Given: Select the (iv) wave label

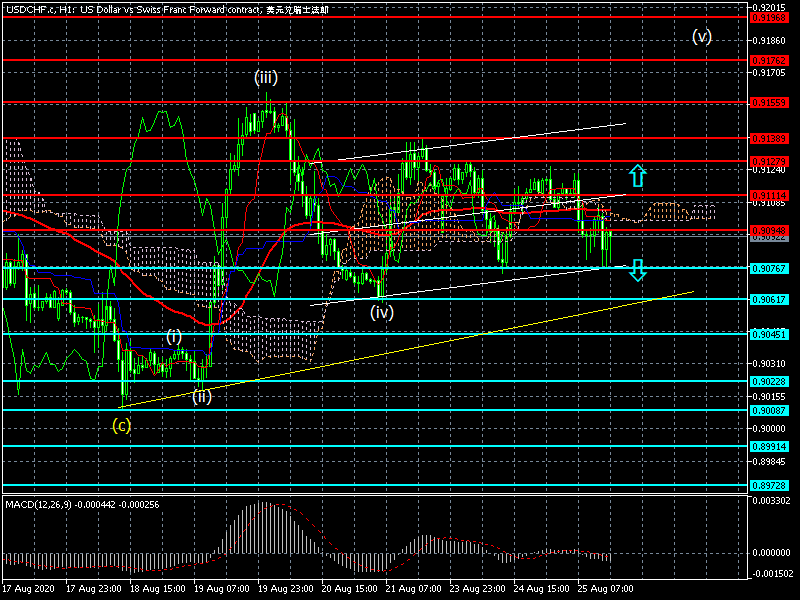Looking at the screenshot, I should [382, 312].
